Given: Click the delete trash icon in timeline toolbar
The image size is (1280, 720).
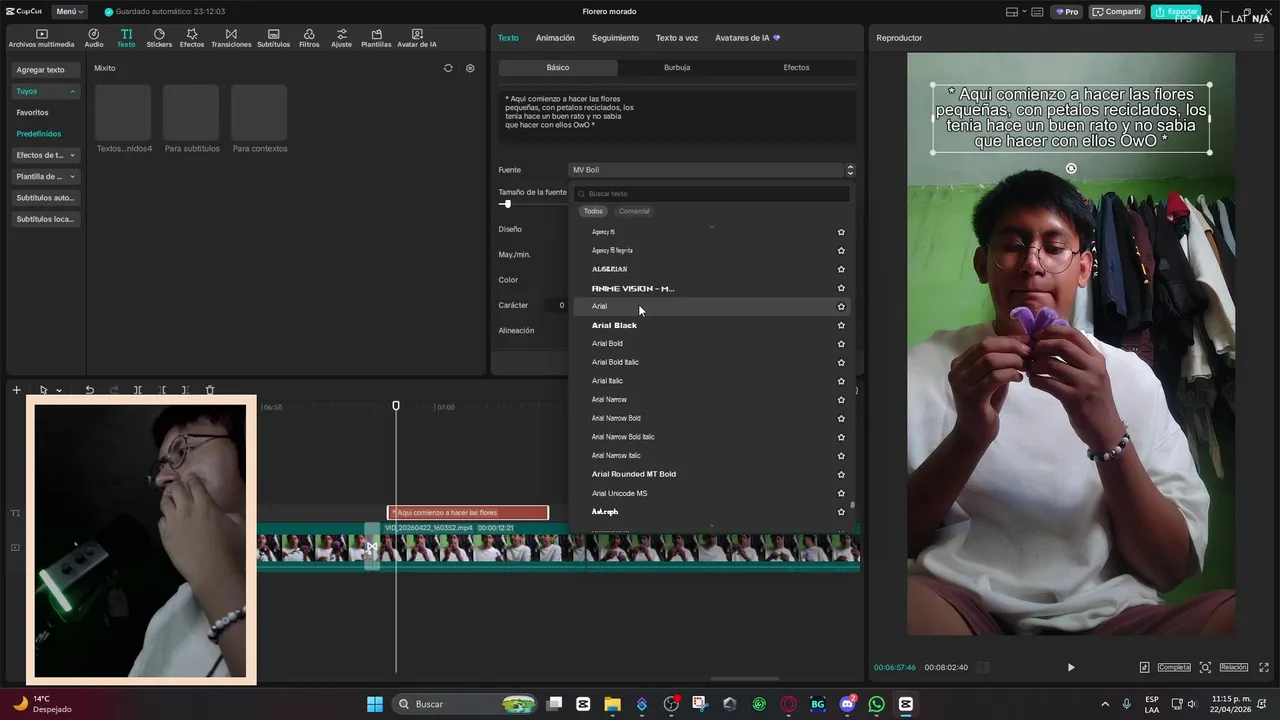Looking at the screenshot, I should point(210,390).
